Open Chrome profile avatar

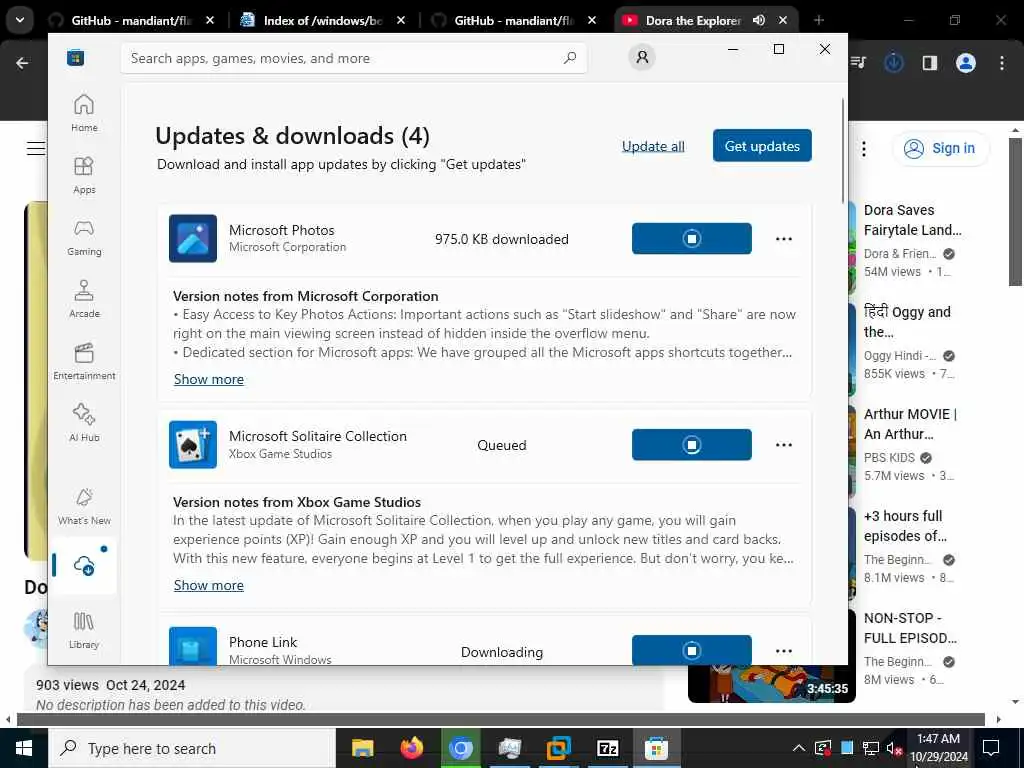(966, 63)
